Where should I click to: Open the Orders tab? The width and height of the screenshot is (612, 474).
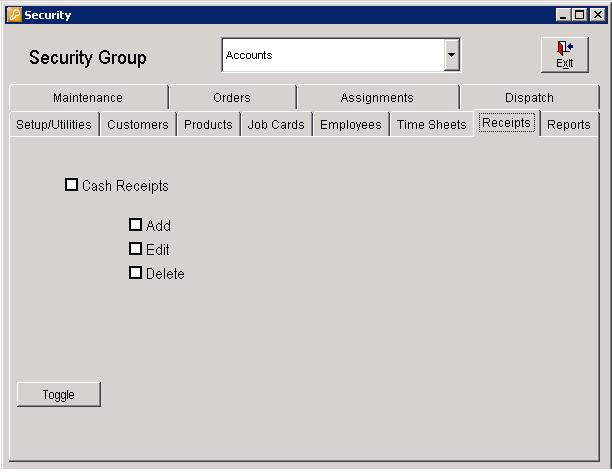[x=232, y=98]
